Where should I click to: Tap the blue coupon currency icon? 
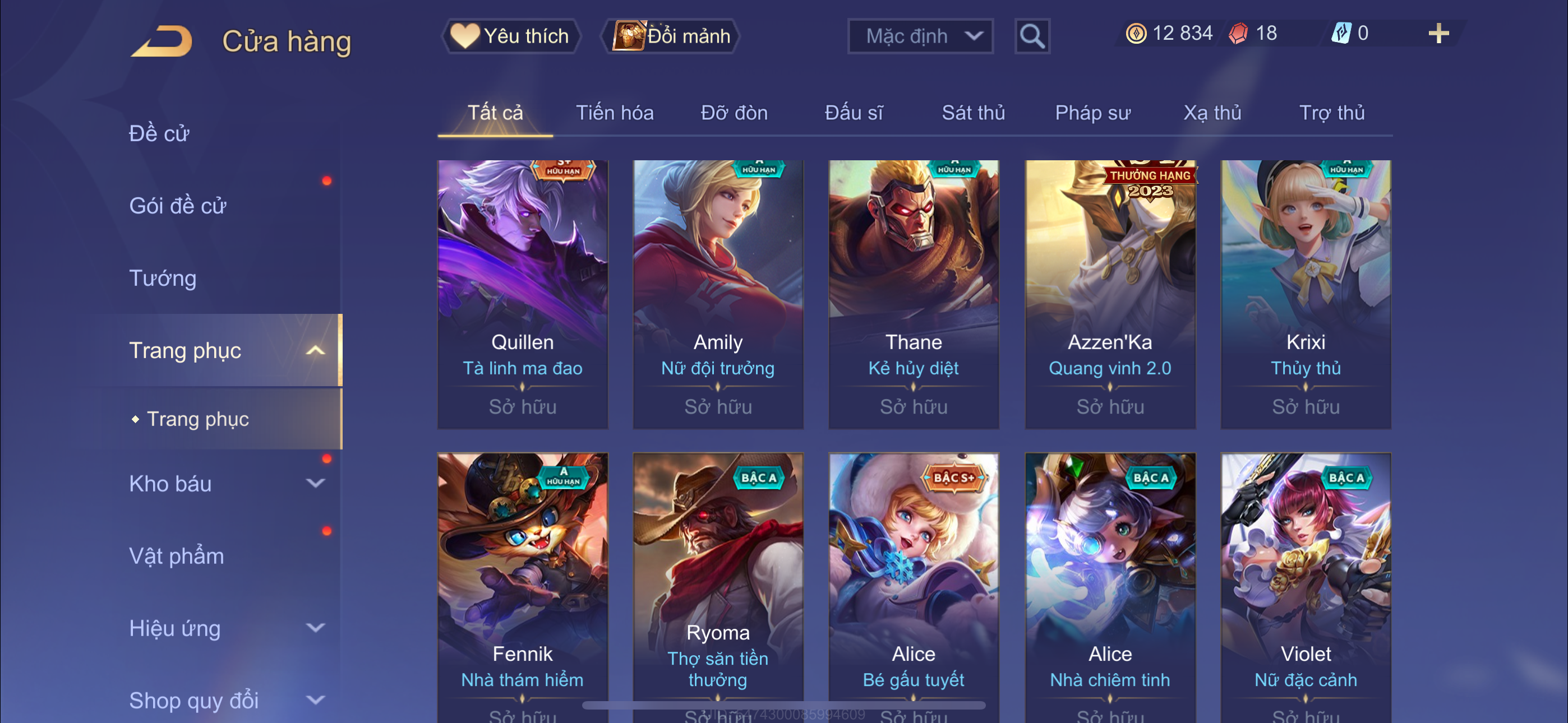1341,33
